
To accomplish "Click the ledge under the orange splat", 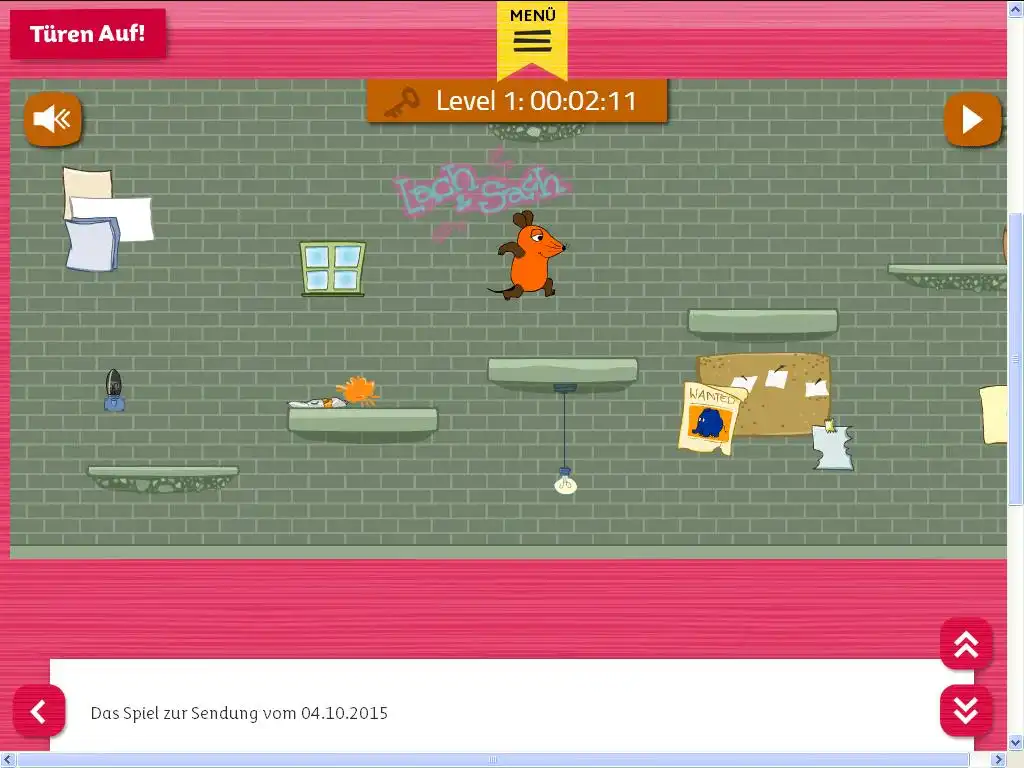I will point(363,424).
